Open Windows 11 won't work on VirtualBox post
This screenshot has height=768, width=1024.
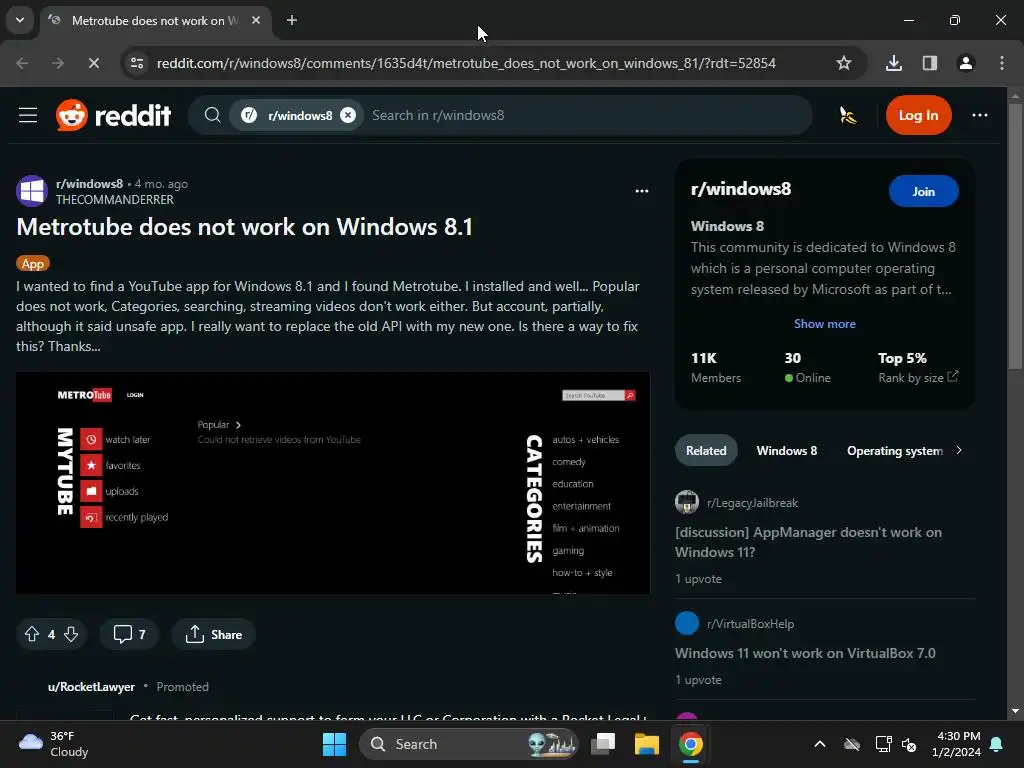(805, 653)
